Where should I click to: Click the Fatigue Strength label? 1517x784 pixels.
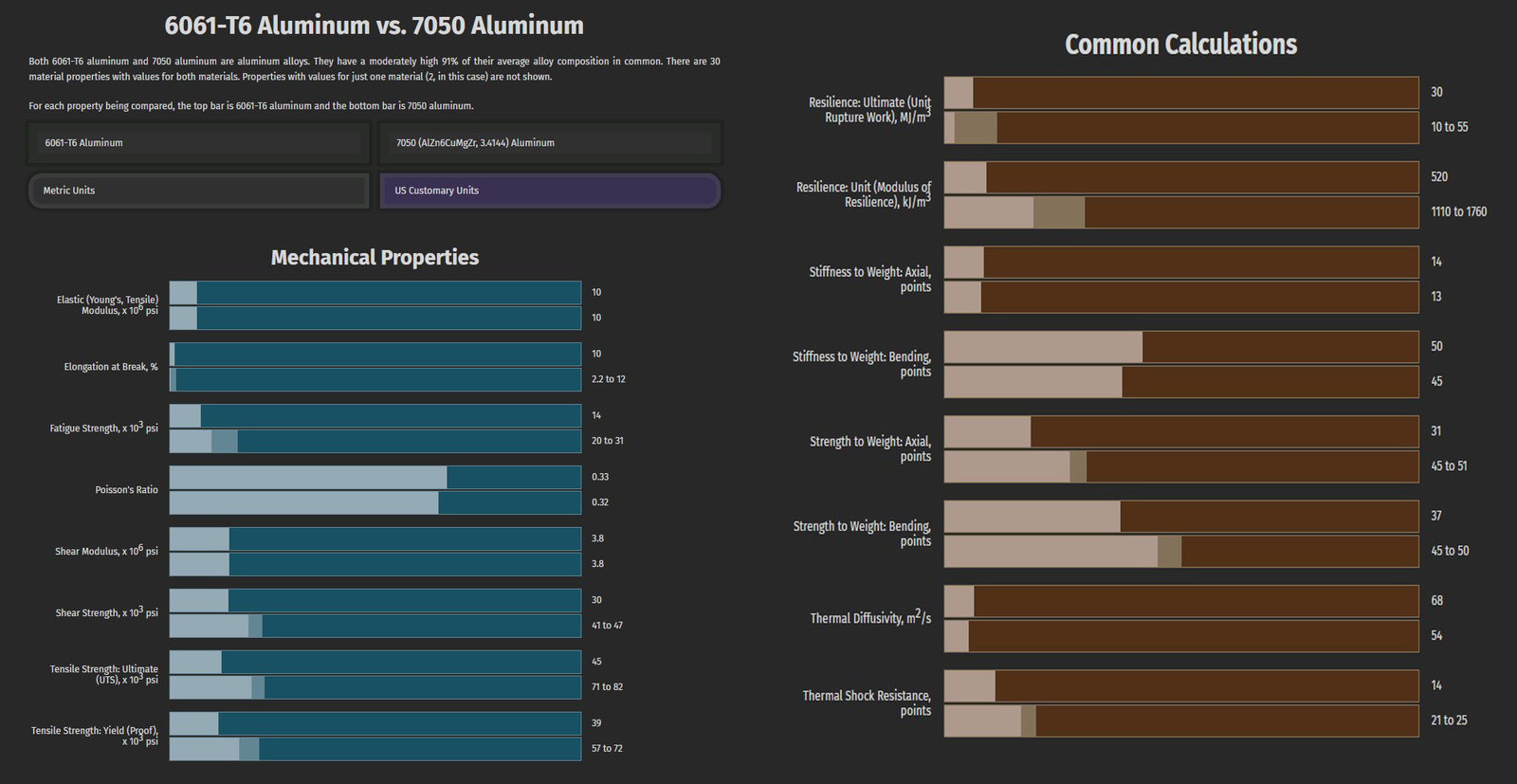coord(104,428)
